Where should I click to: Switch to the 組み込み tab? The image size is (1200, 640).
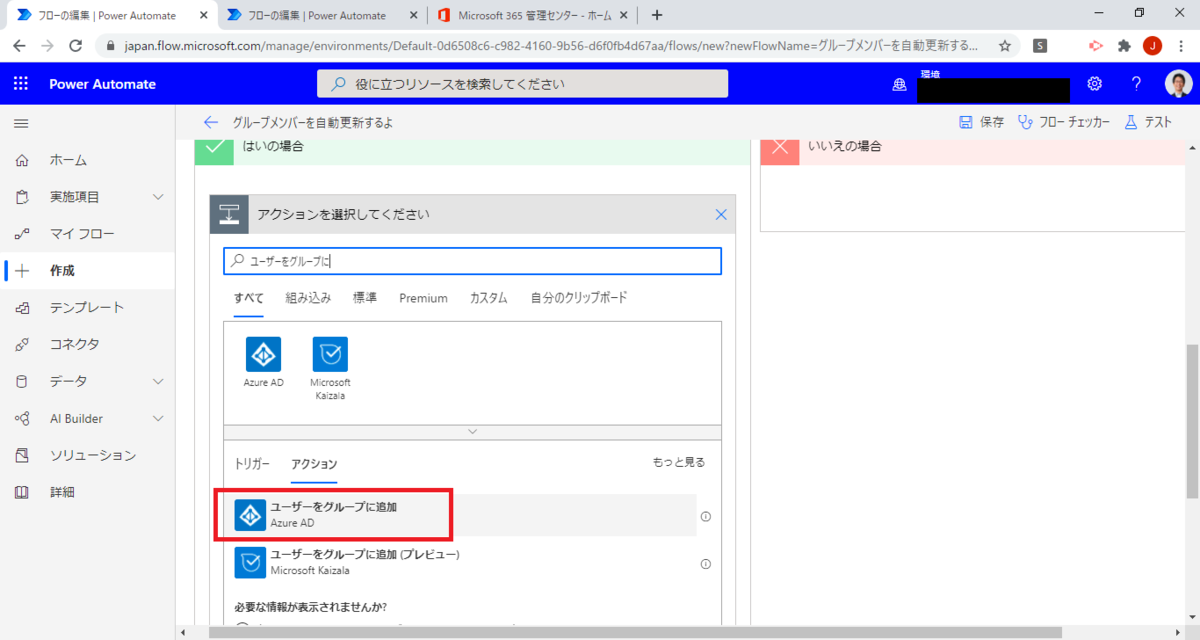[308, 298]
